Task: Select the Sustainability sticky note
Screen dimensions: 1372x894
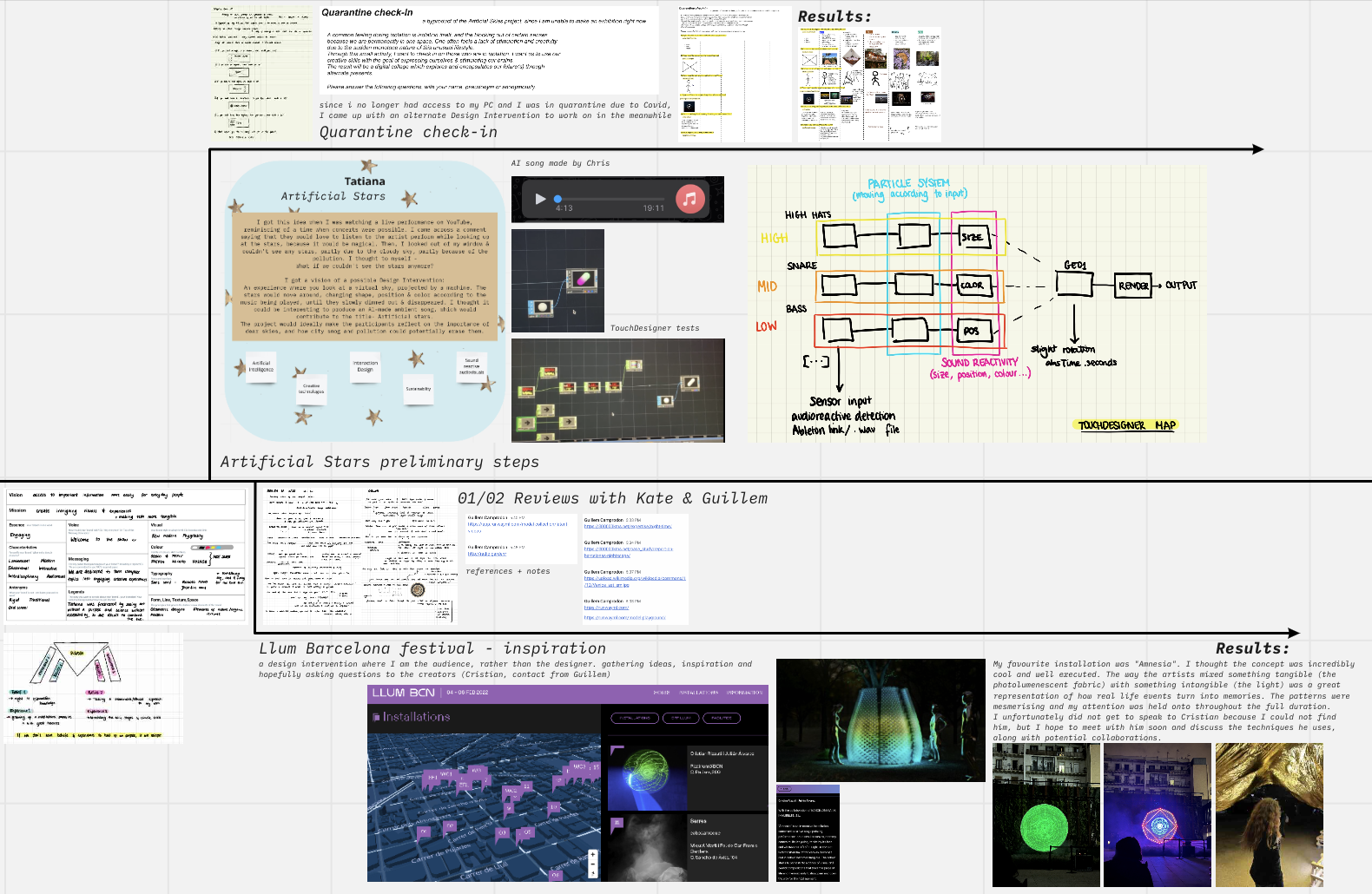Action: 419,389
